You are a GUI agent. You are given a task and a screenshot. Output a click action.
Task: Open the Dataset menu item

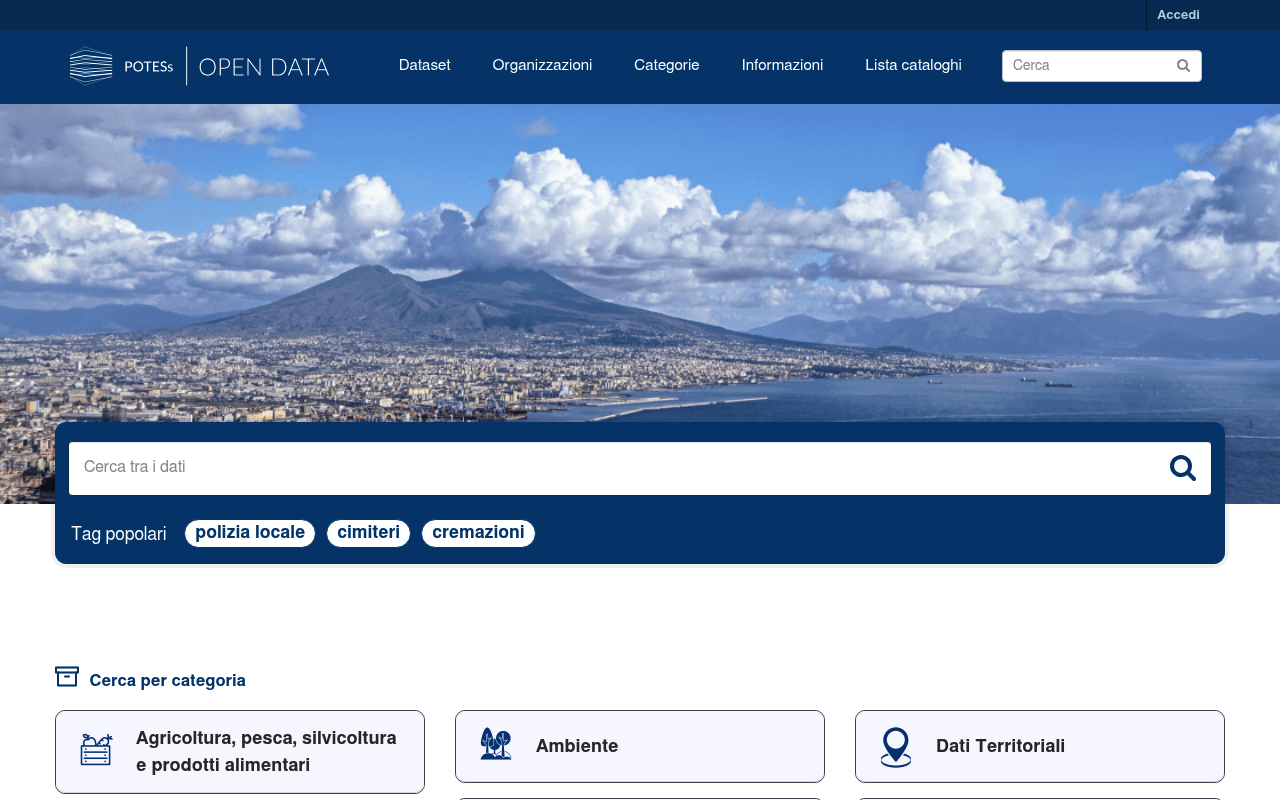click(425, 66)
